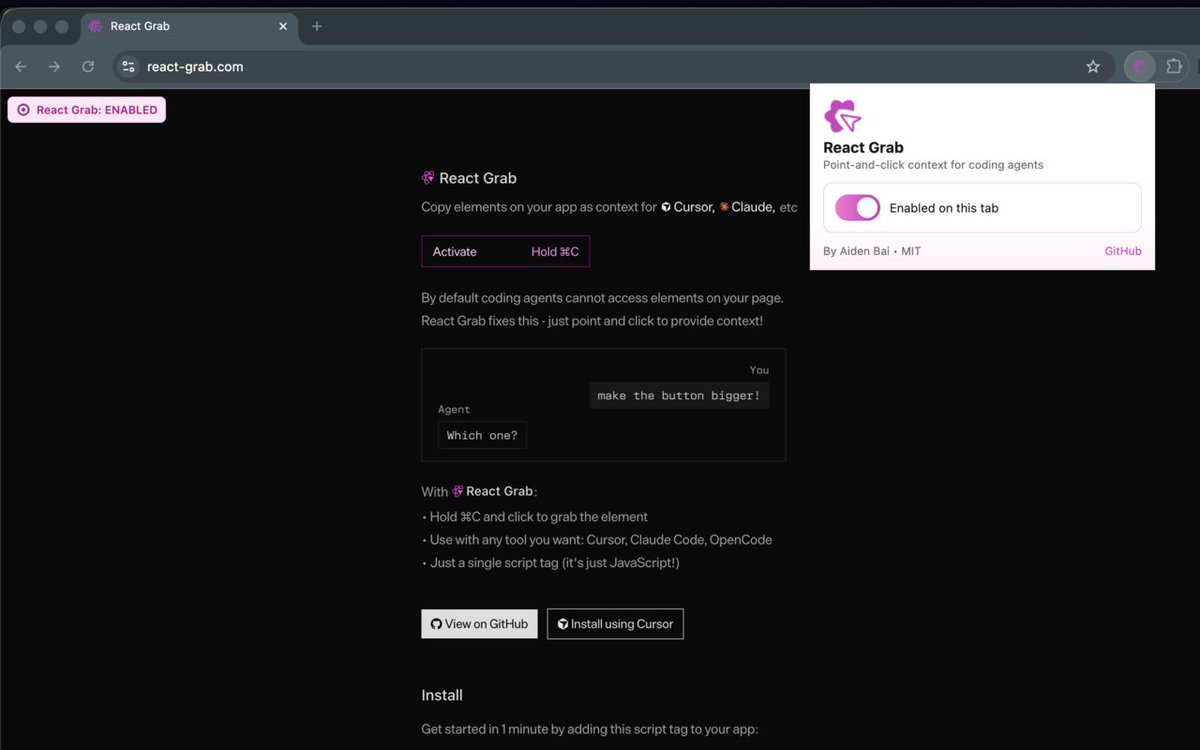Click the React Grab extension toolbar icon

click(x=1139, y=67)
